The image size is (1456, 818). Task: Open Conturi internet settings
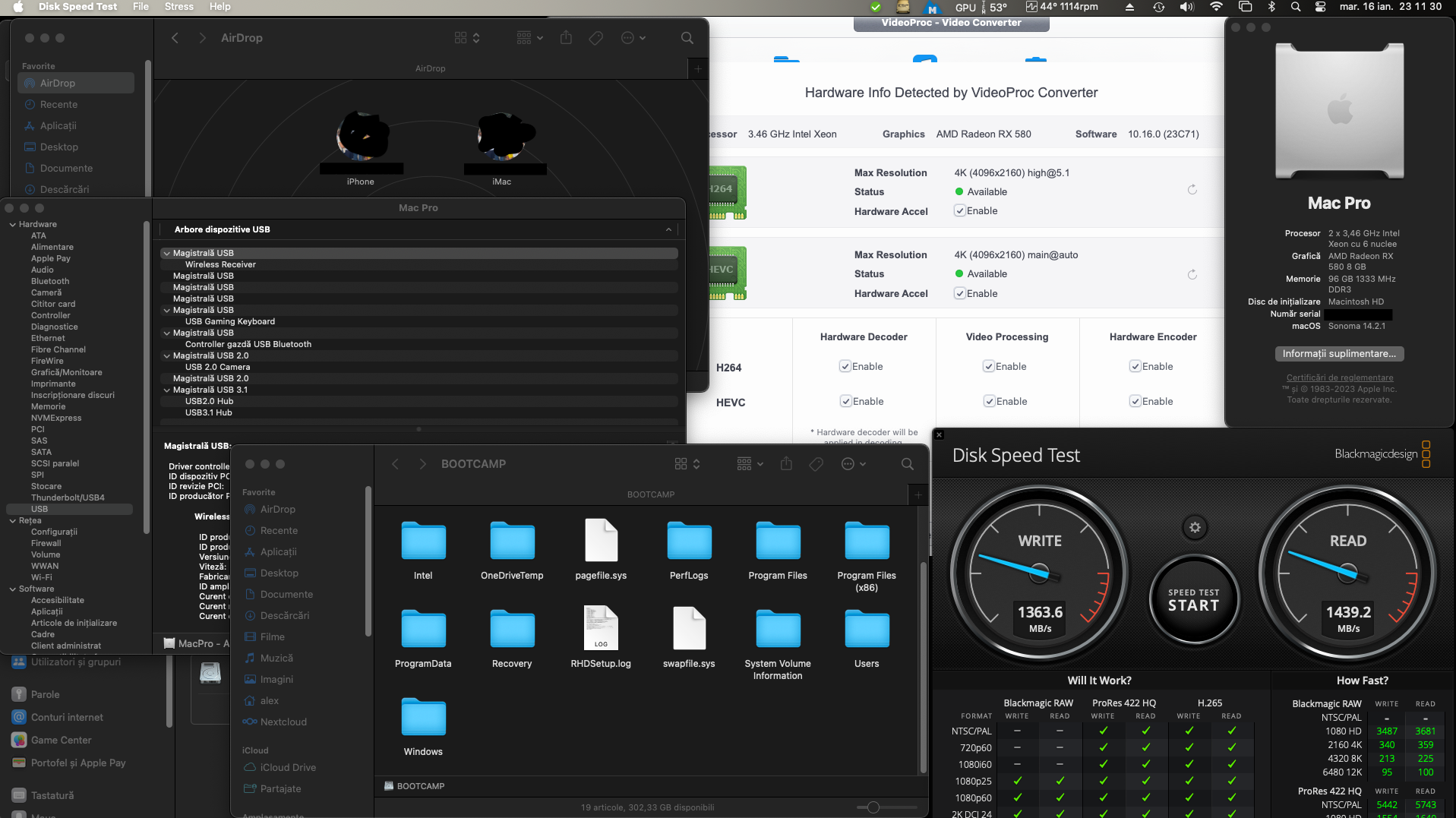click(67, 718)
